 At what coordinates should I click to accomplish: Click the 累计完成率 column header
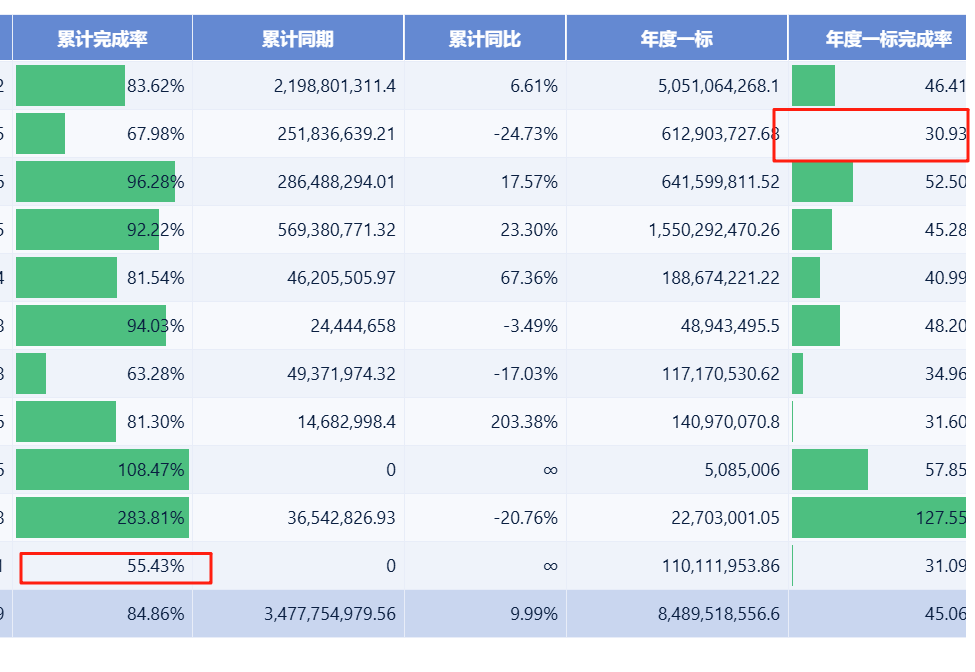pos(102,39)
